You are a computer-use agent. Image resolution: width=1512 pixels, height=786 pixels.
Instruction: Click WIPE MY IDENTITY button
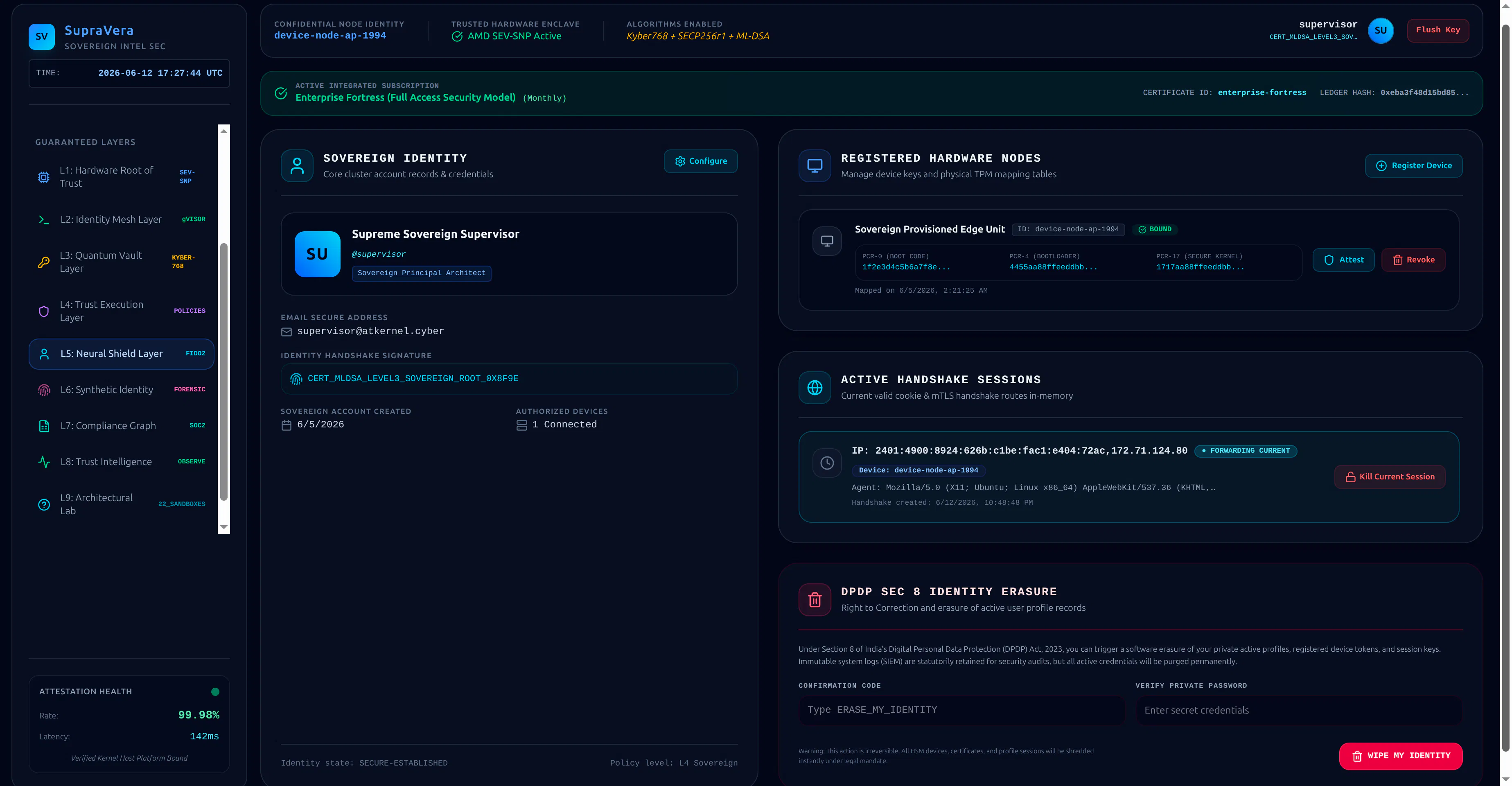point(1401,756)
